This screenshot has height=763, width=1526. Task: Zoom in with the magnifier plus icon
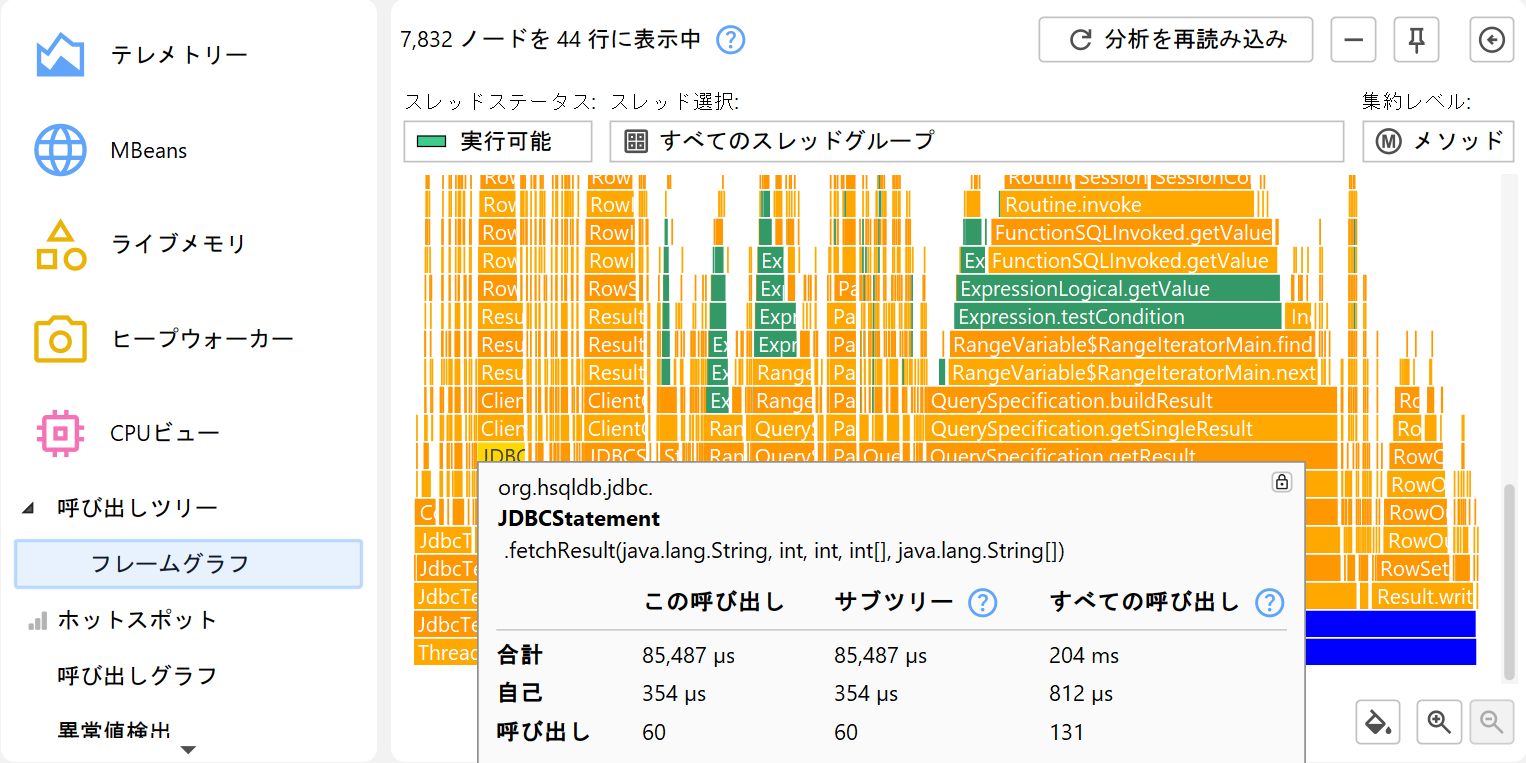[1440, 721]
